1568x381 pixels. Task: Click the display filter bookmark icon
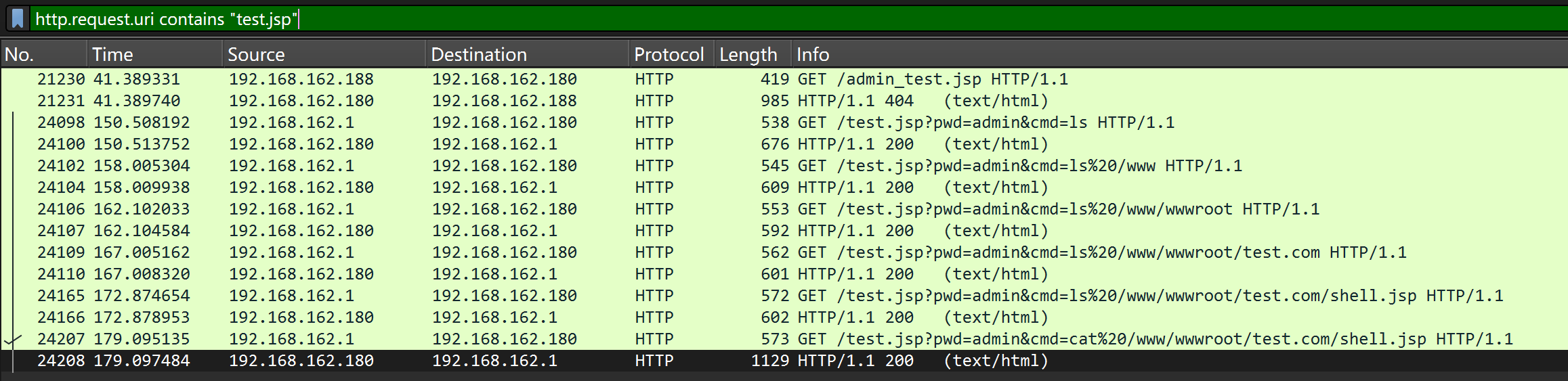(18, 19)
